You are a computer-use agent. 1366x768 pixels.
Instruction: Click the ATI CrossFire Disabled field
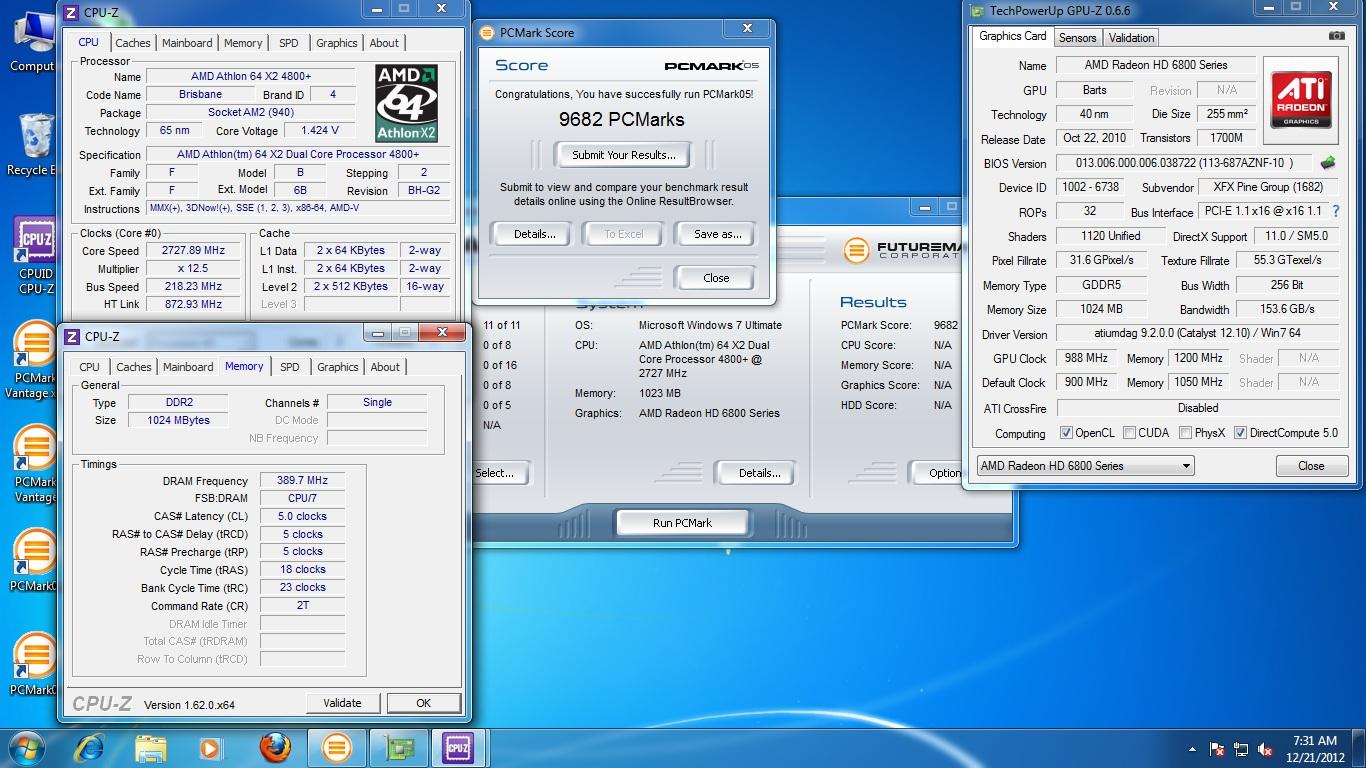(1198, 408)
